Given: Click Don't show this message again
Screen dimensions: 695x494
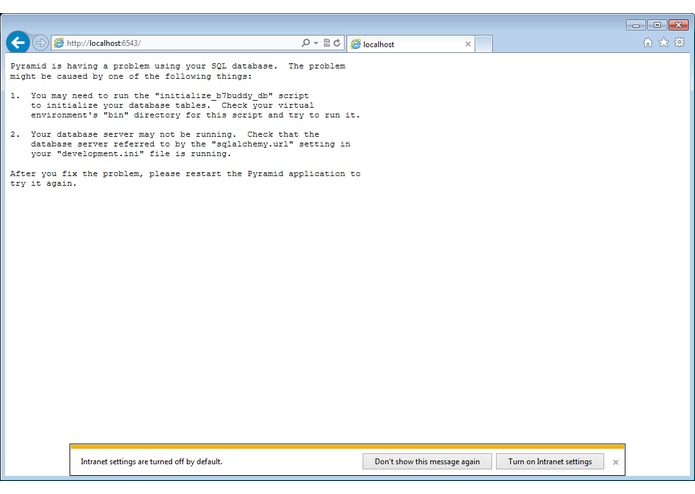Looking at the screenshot, I should [427, 461].
